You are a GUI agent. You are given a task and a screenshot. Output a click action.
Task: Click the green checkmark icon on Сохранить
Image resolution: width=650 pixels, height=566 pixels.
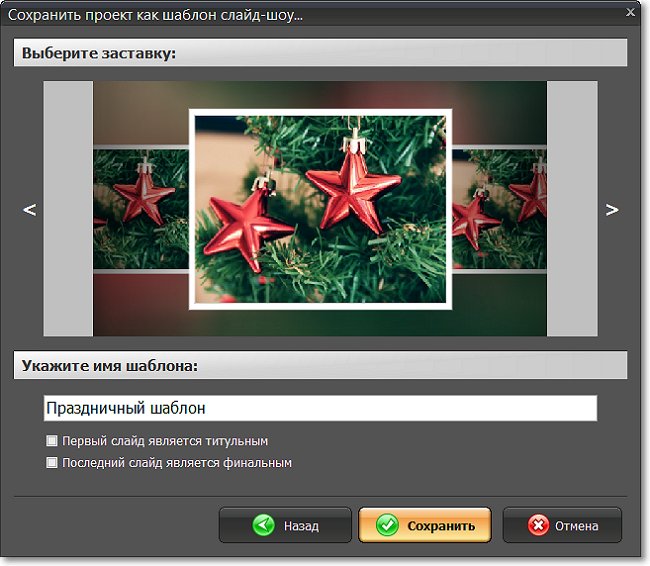386,525
